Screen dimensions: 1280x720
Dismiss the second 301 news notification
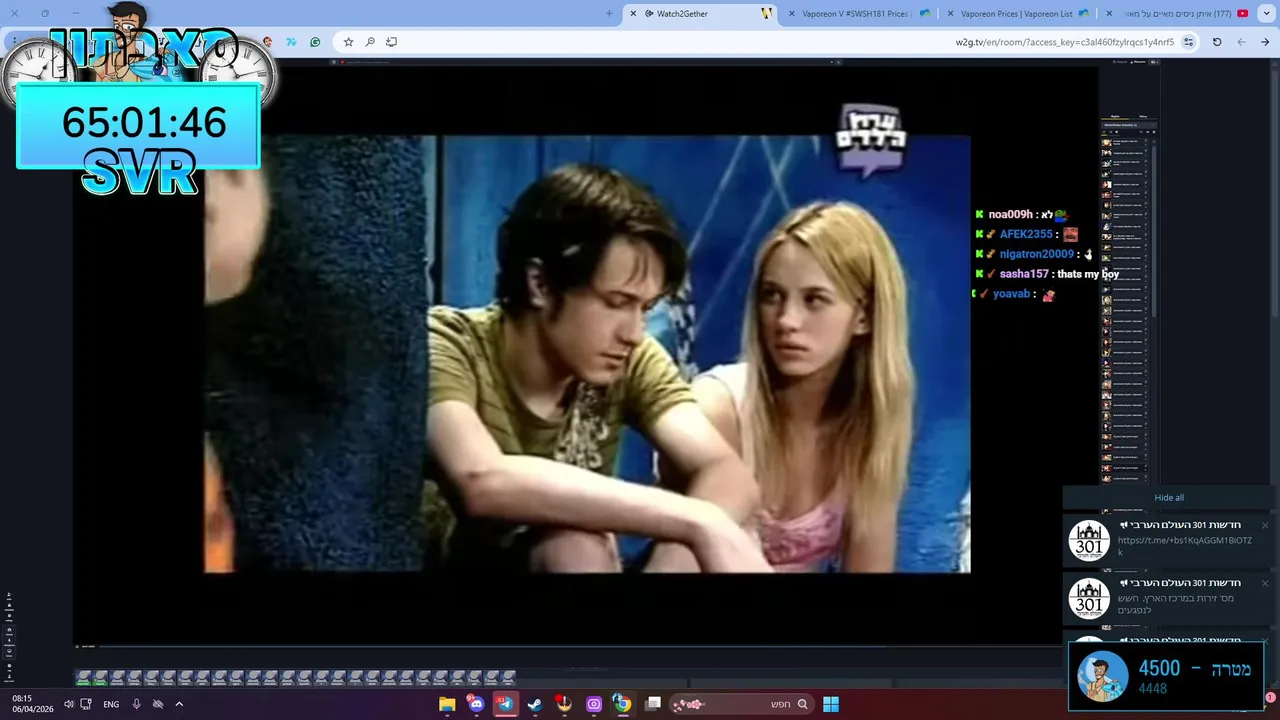coord(1264,583)
